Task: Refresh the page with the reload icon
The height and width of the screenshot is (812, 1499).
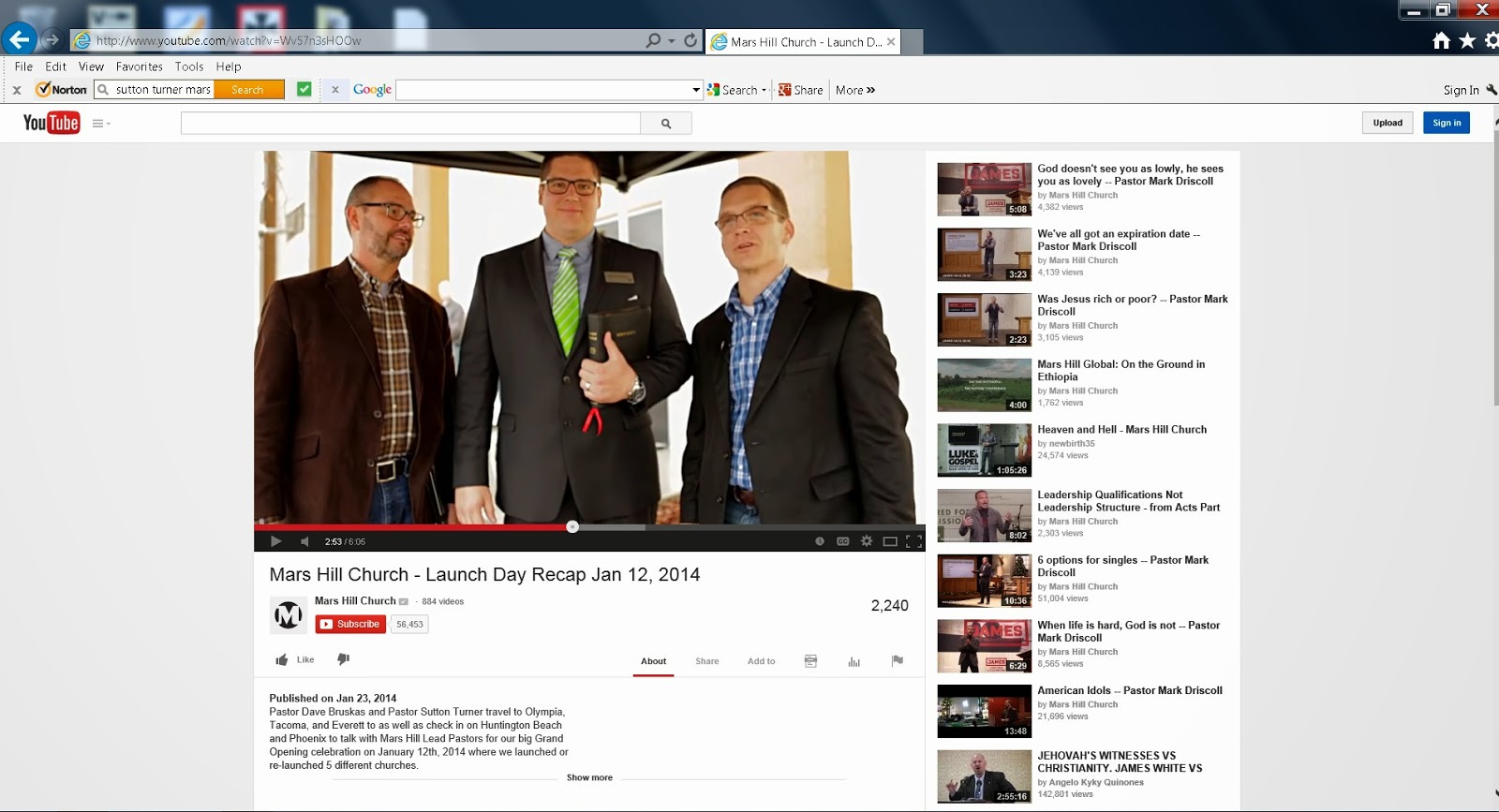Action: point(690,40)
